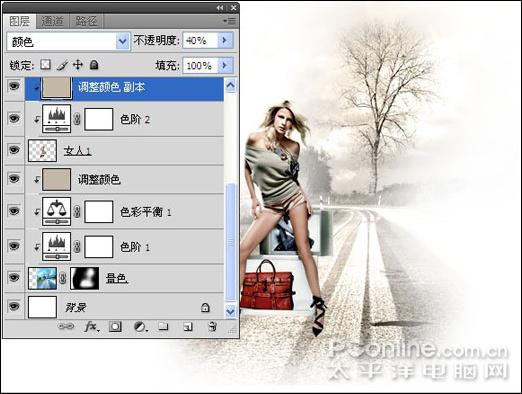Click the 景色 layer mask link icon
The width and height of the screenshot is (522, 394).
click(63, 278)
